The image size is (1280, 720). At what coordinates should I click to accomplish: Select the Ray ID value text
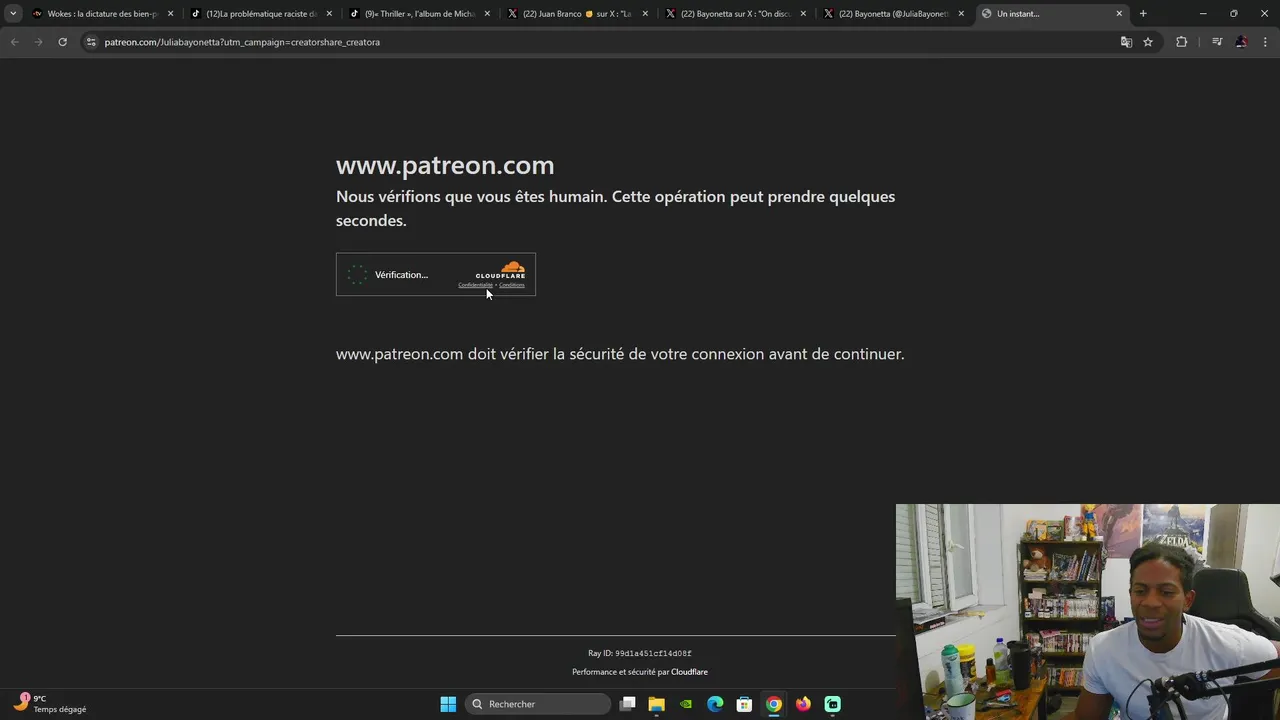click(653, 654)
